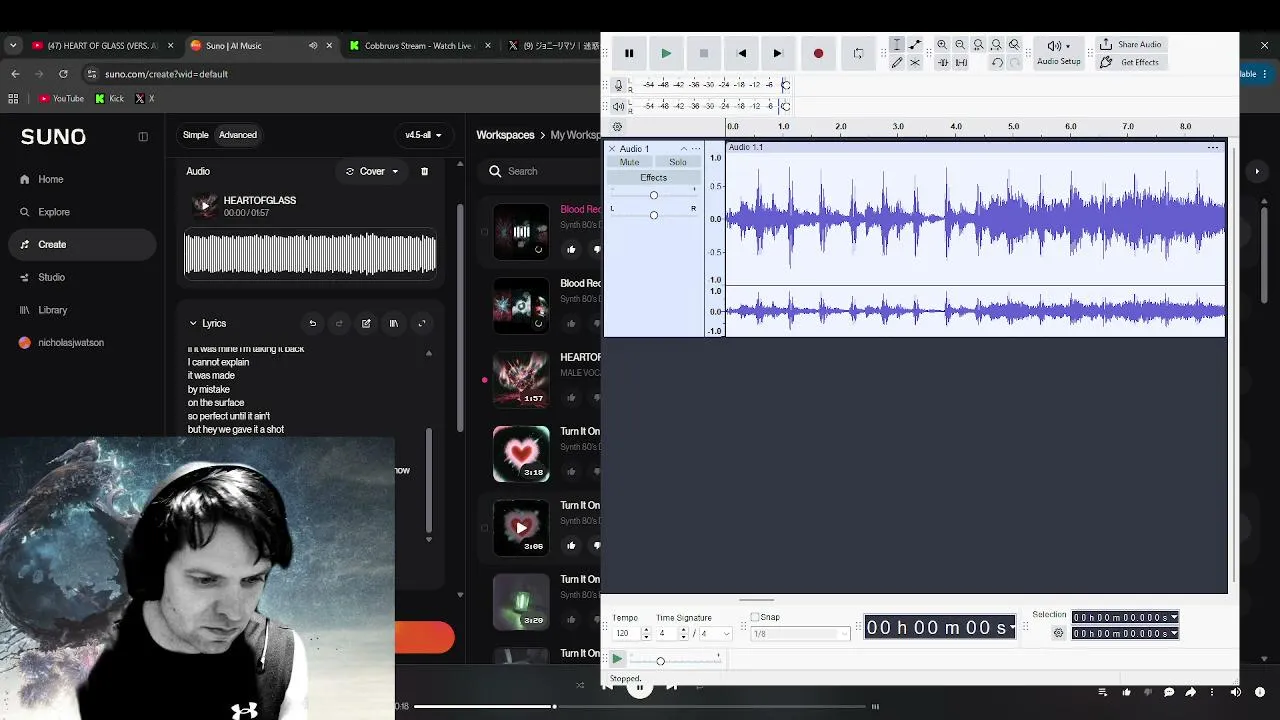Click the record meter microphone icon

(618, 85)
